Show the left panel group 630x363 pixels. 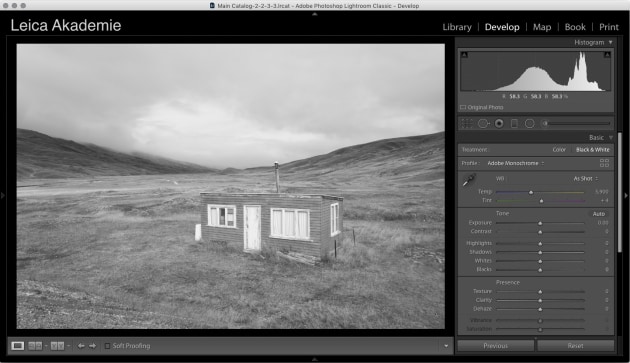click(3, 195)
